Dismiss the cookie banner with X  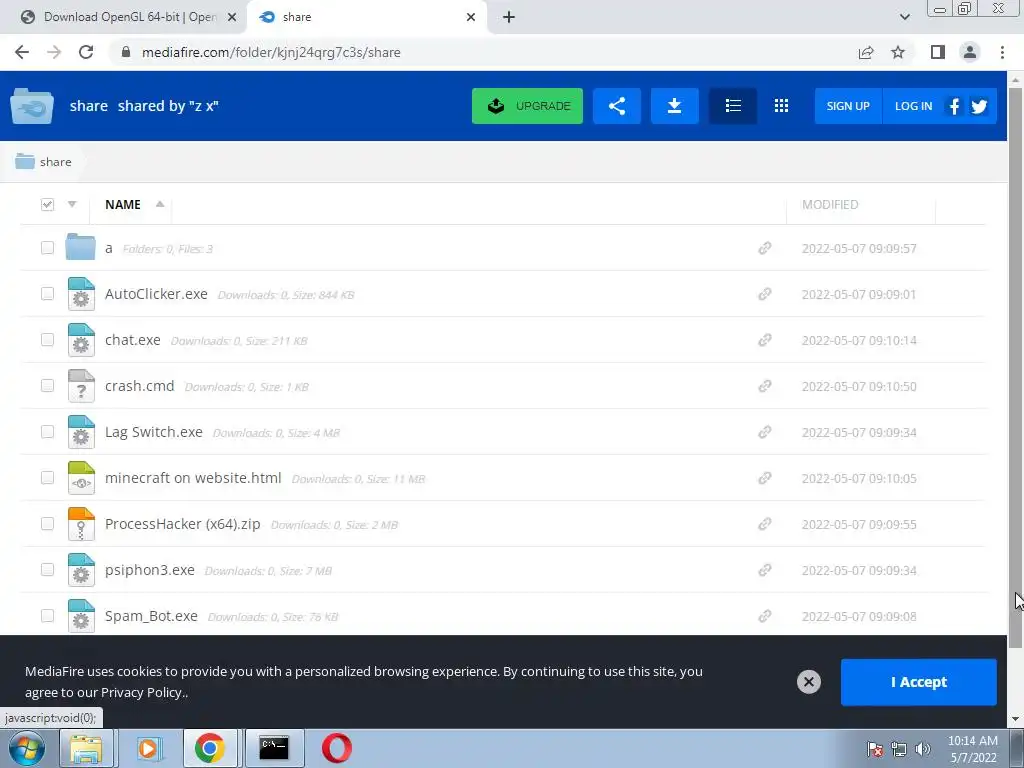coord(808,682)
